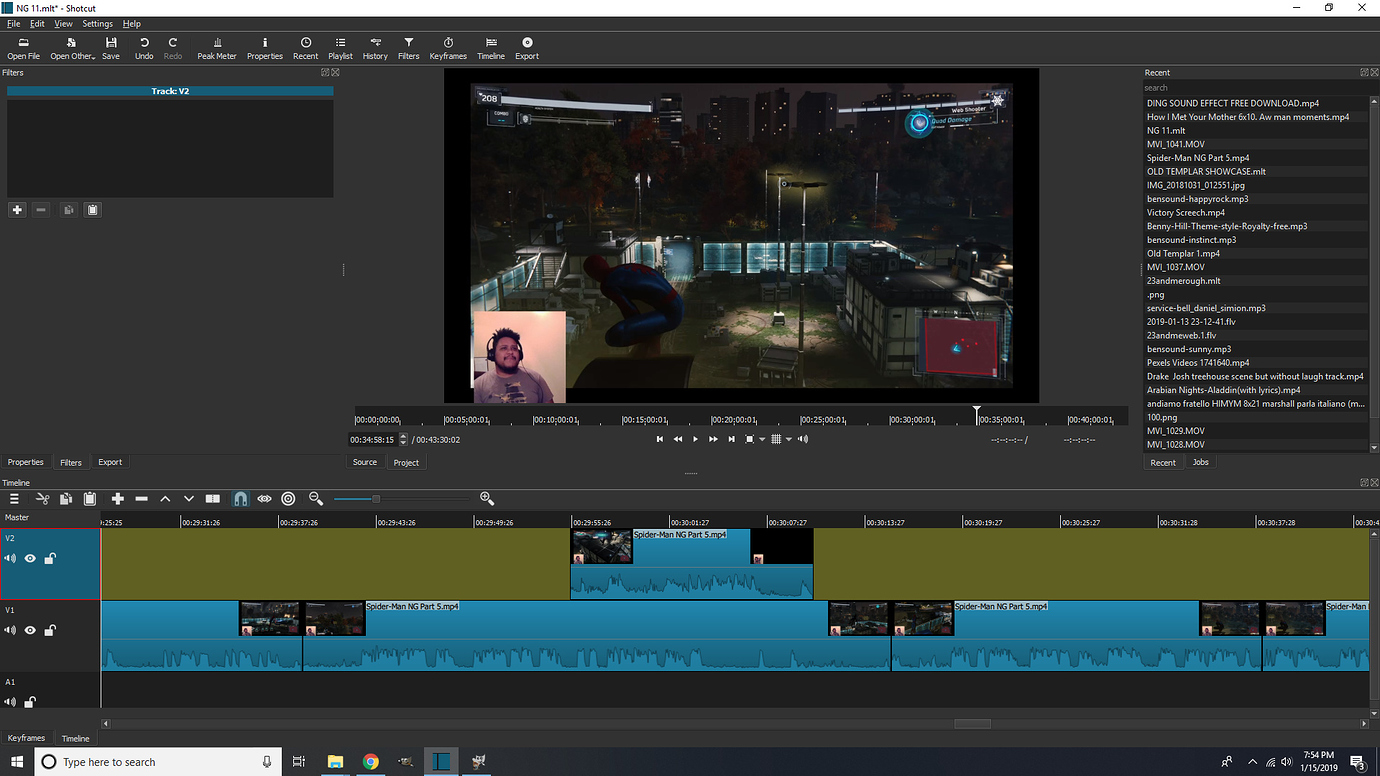Cut the clip with the scissors icon
Screen dimensions: 1380x776
click(42, 498)
